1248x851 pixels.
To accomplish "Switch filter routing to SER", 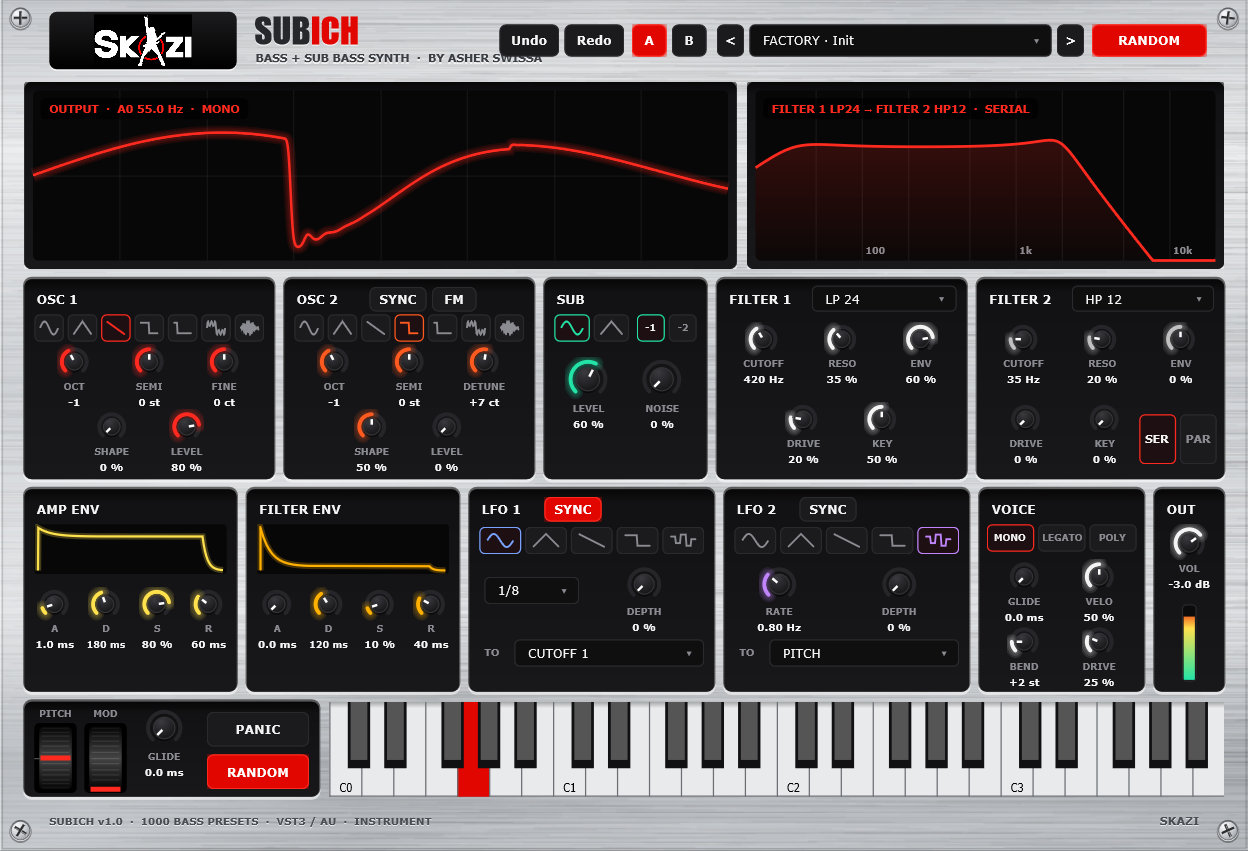I will click(1157, 439).
